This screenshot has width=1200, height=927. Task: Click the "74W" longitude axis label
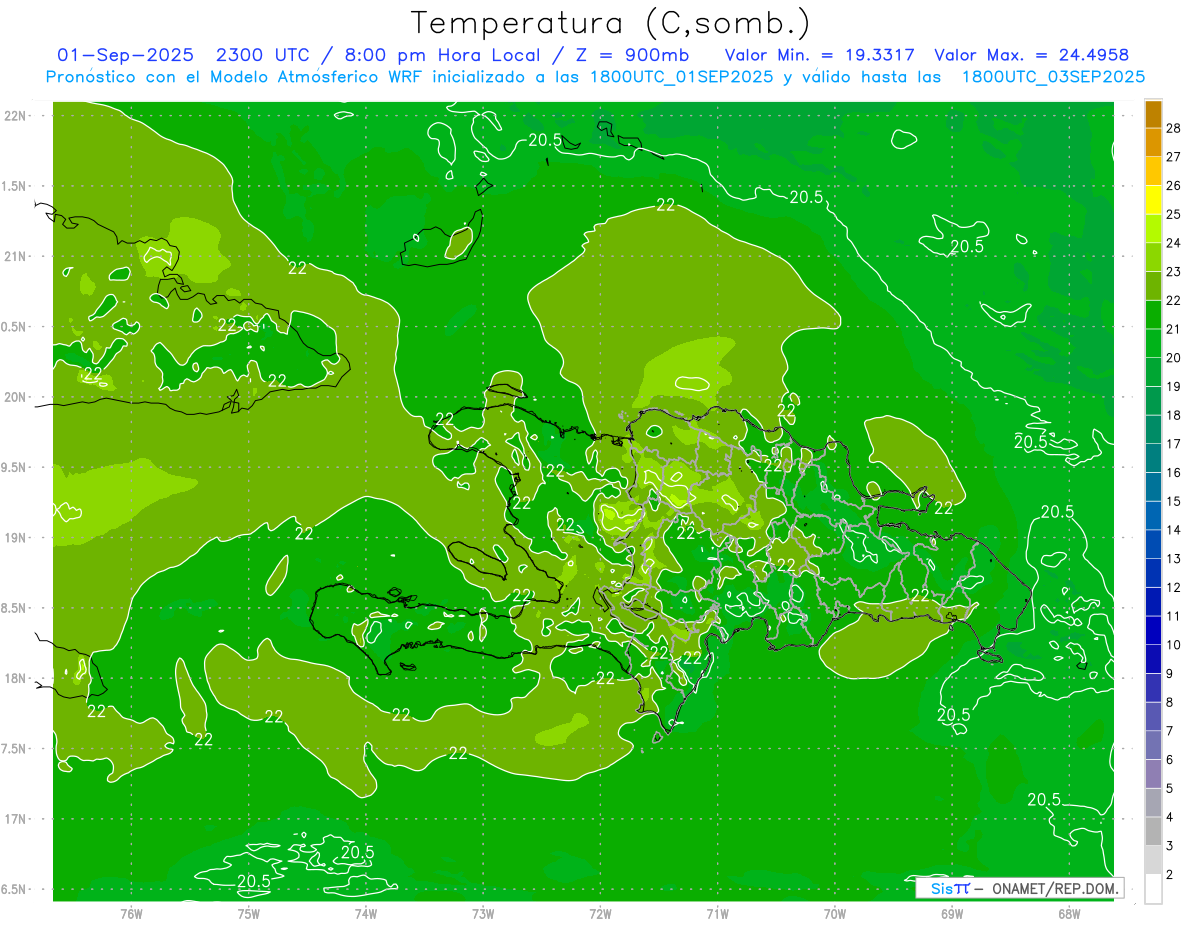click(x=366, y=913)
